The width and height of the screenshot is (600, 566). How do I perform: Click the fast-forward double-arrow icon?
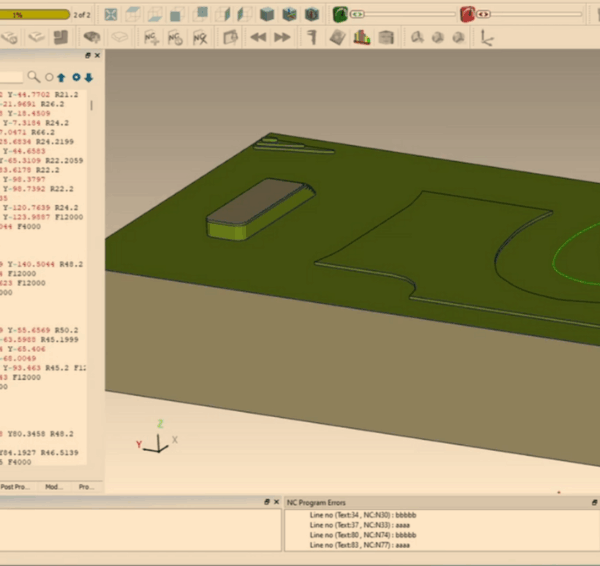(282, 37)
